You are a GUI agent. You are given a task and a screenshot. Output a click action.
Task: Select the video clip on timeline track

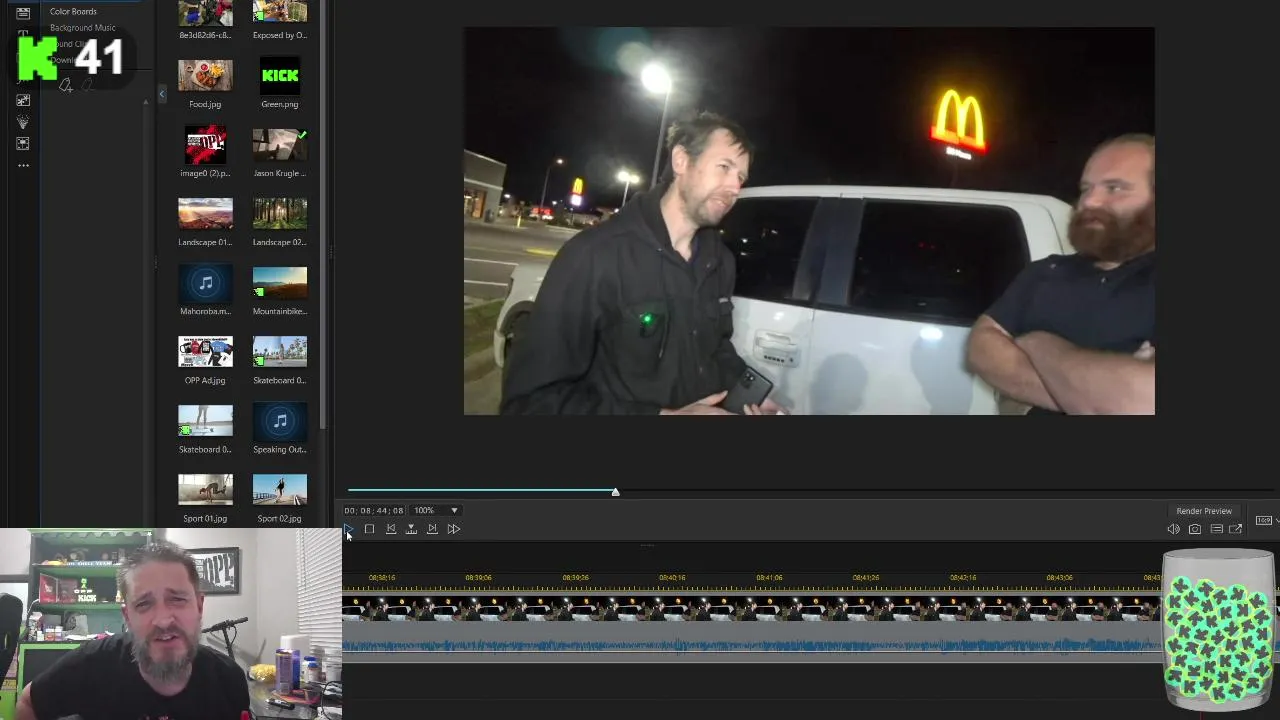coord(752,608)
